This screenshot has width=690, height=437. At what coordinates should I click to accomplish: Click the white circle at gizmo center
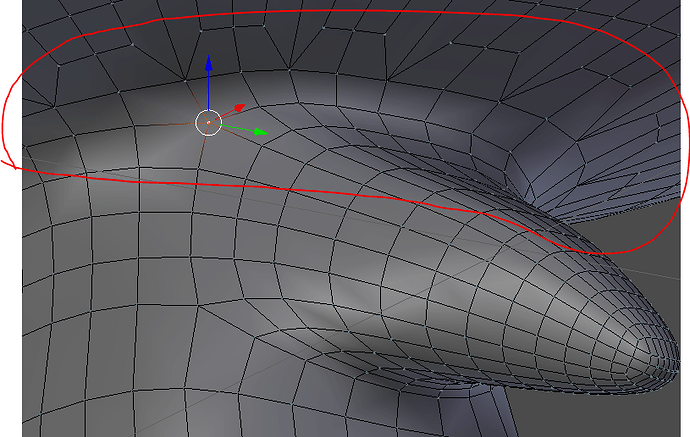click(x=208, y=123)
